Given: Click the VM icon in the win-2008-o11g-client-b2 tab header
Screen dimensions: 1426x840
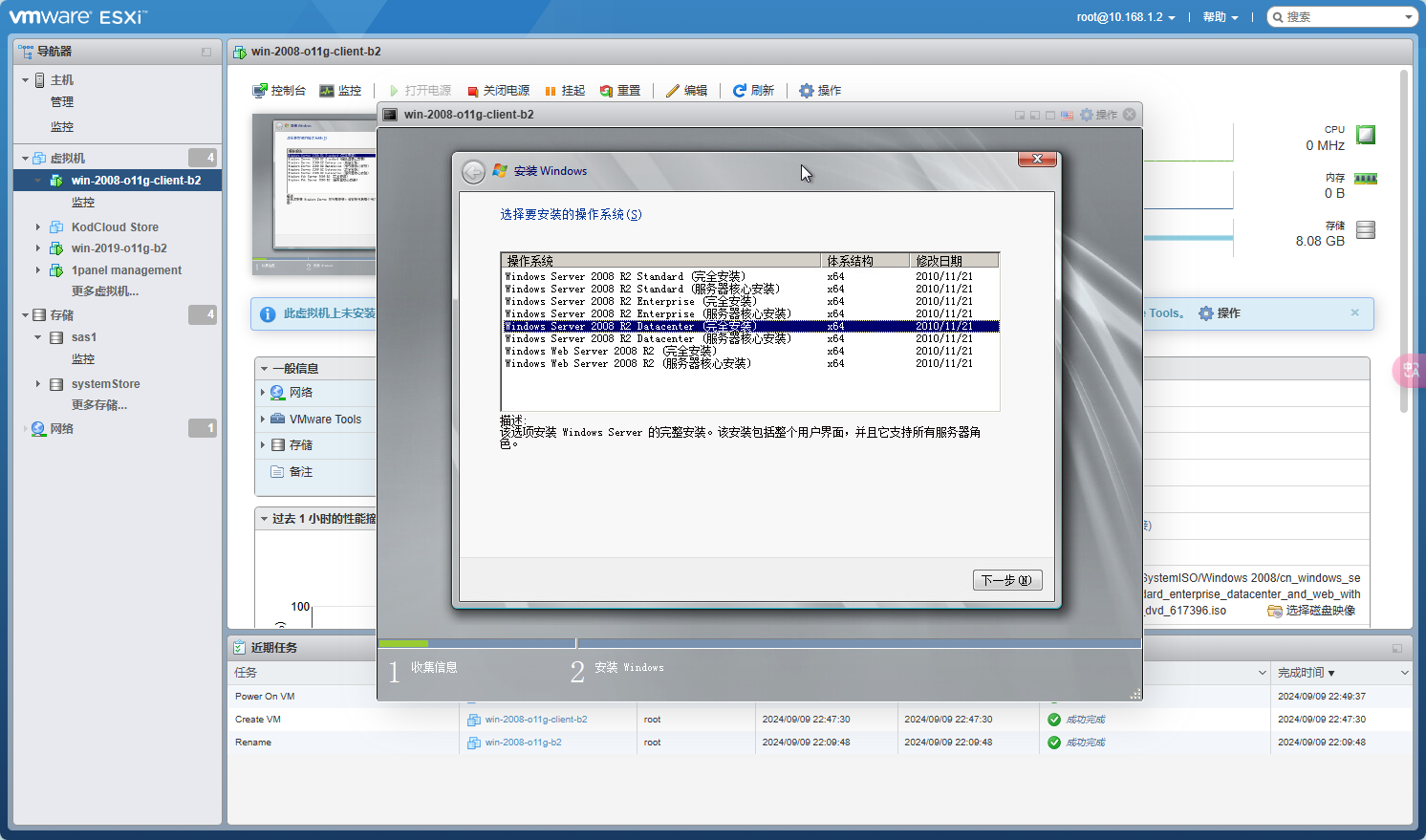Looking at the screenshot, I should [x=240, y=52].
